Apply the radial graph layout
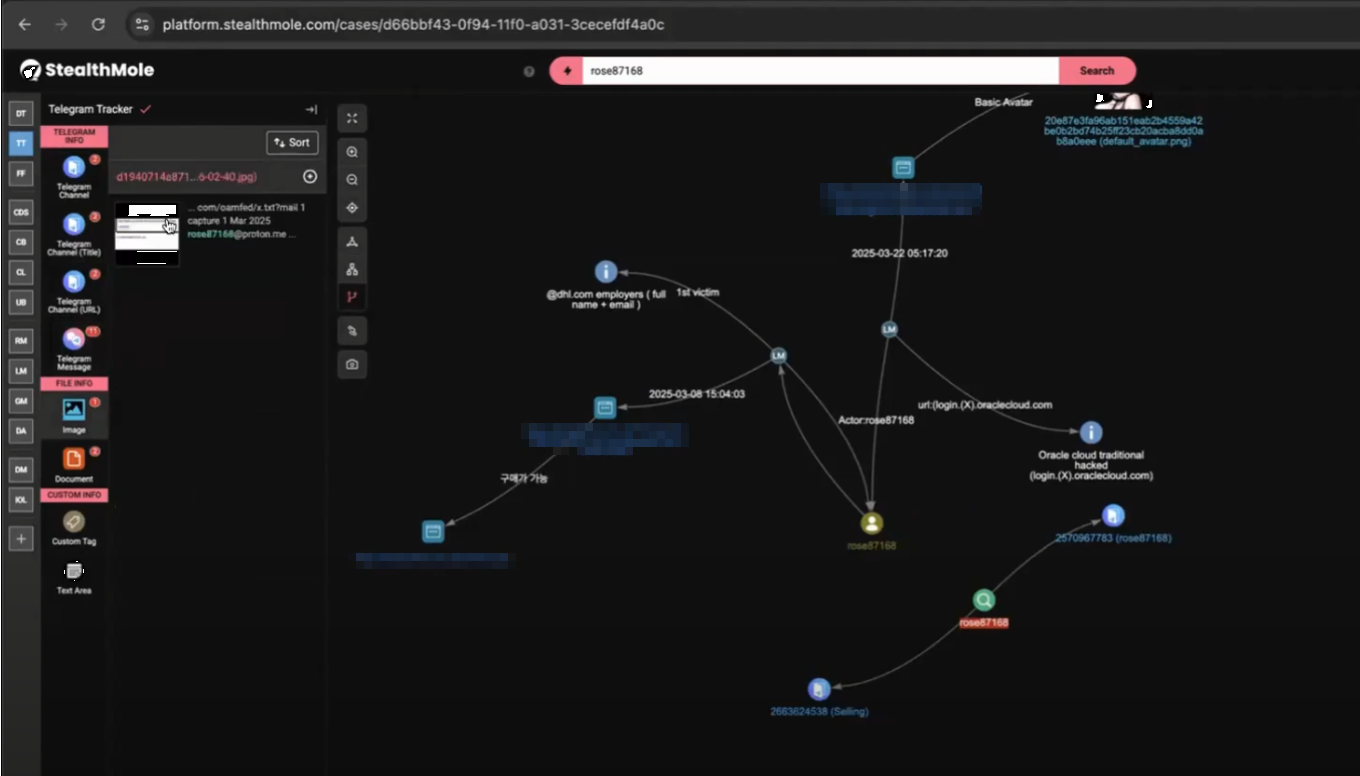 click(352, 242)
